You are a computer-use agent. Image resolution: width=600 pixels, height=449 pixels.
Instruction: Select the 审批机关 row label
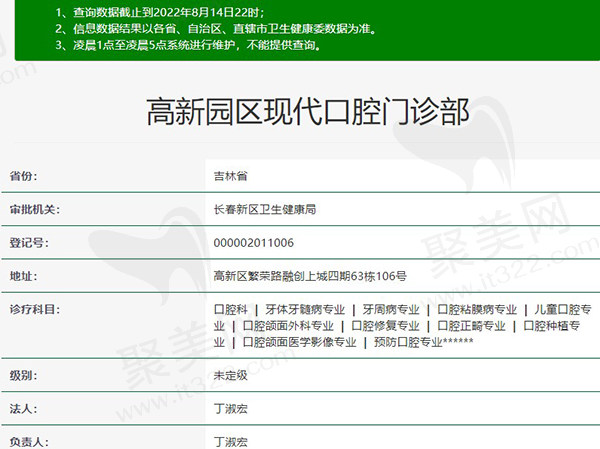pos(36,210)
